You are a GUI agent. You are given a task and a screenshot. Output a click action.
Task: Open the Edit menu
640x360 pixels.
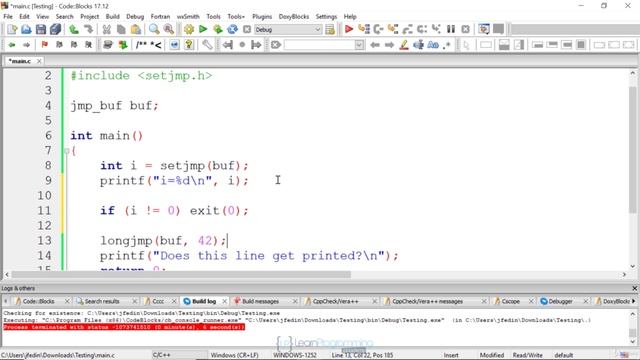[24, 16]
